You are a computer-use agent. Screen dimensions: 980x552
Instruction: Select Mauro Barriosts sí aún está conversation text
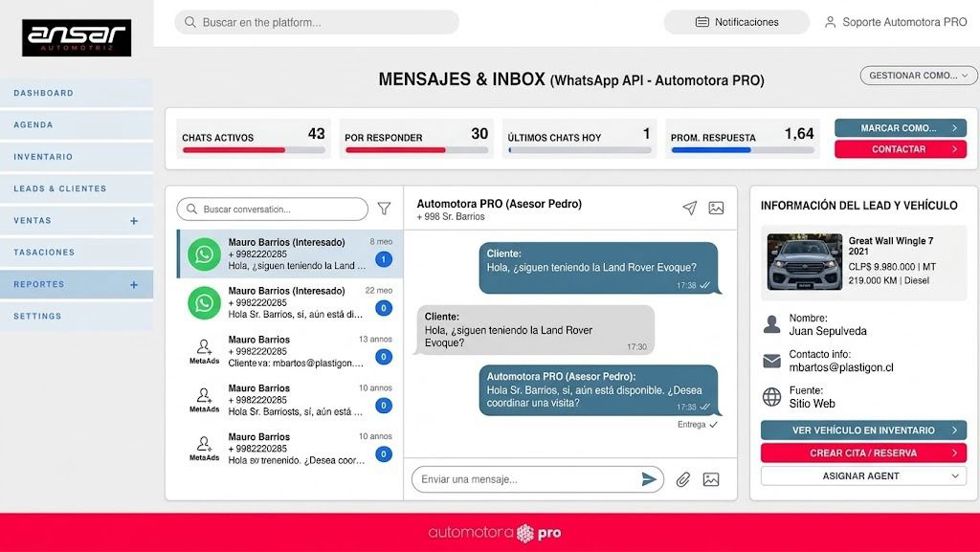pos(295,412)
